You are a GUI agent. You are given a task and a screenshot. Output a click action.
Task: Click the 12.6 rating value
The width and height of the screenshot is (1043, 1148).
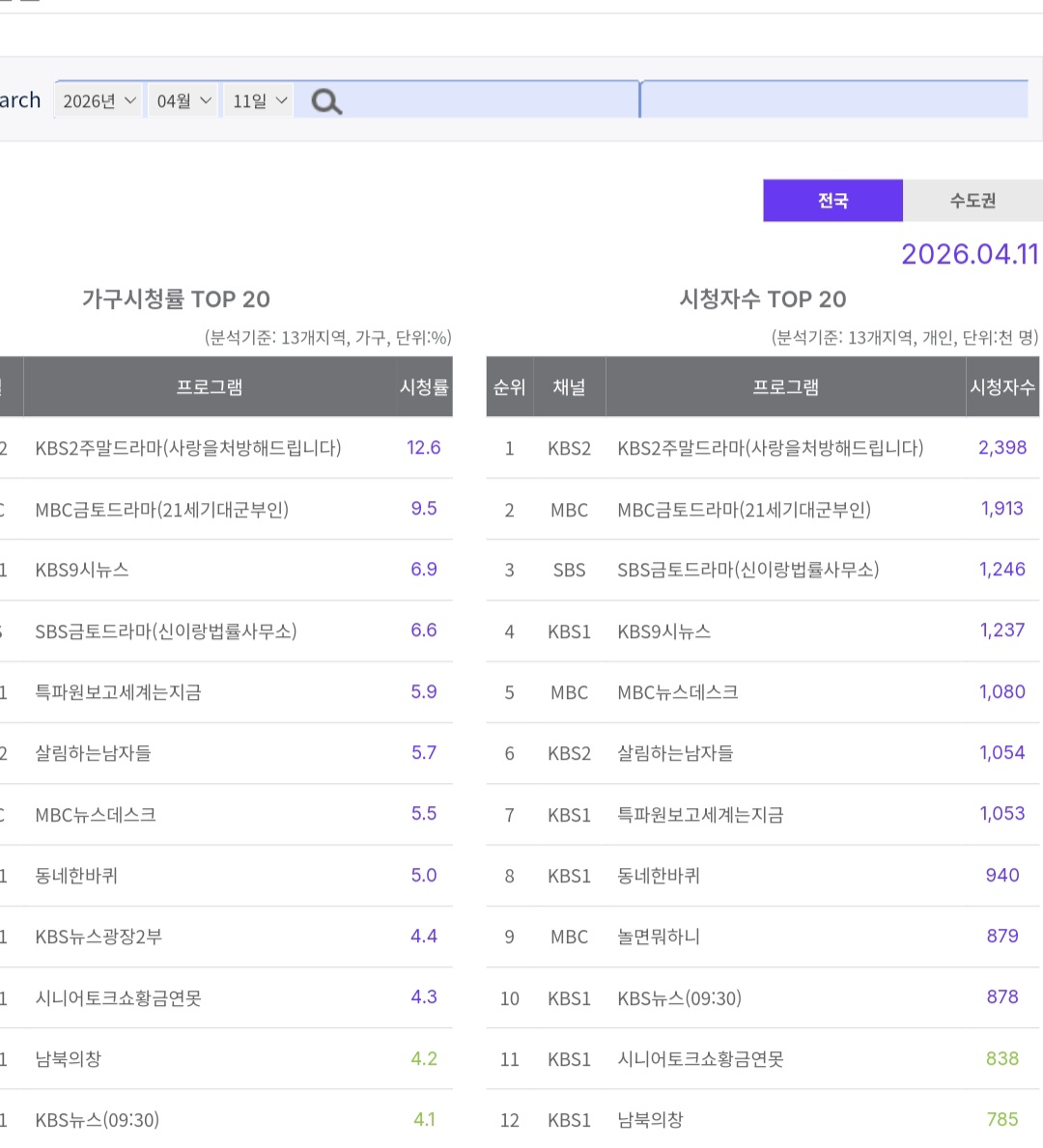(423, 448)
